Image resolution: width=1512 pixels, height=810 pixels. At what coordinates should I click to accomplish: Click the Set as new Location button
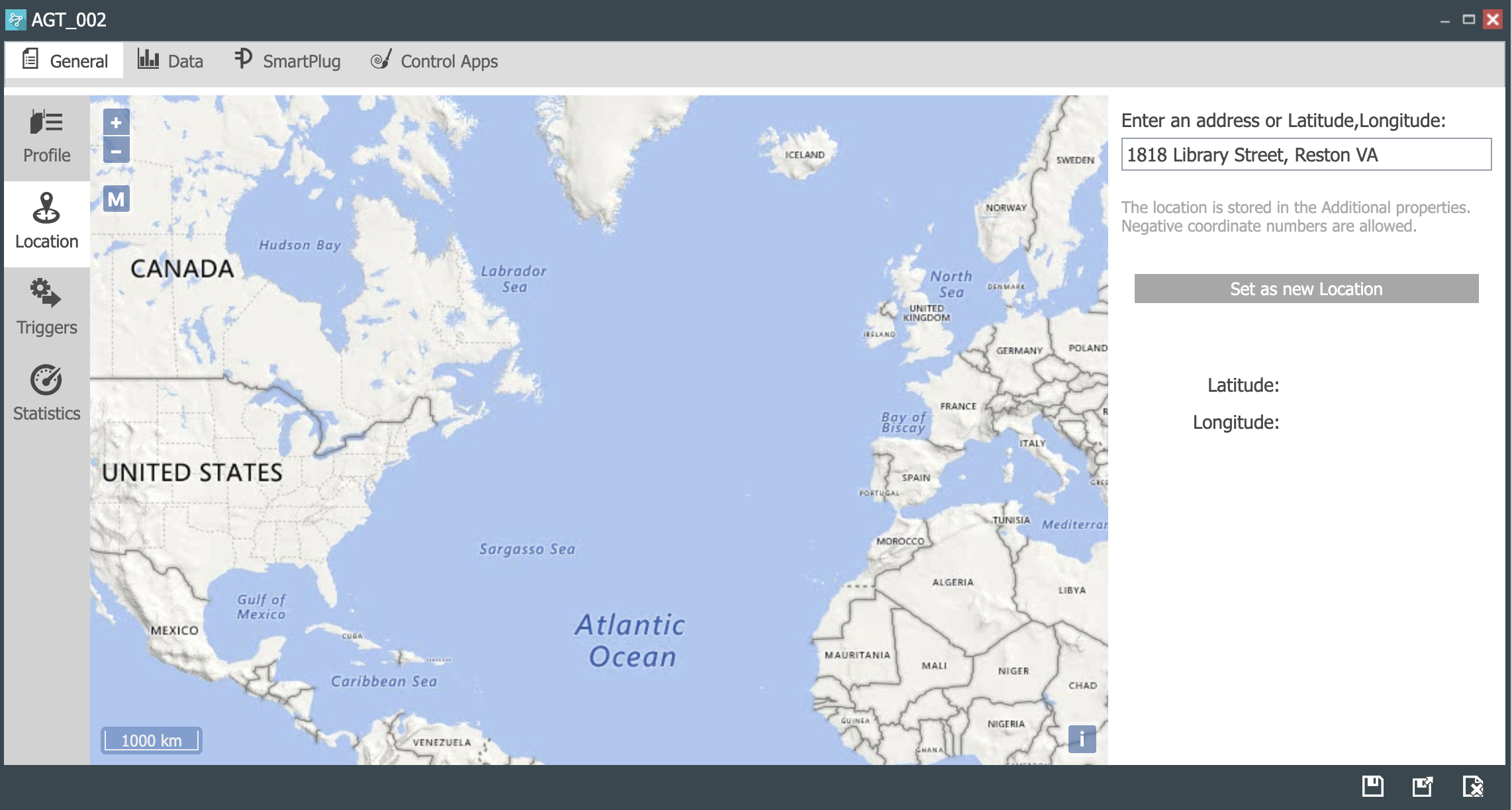pos(1306,289)
